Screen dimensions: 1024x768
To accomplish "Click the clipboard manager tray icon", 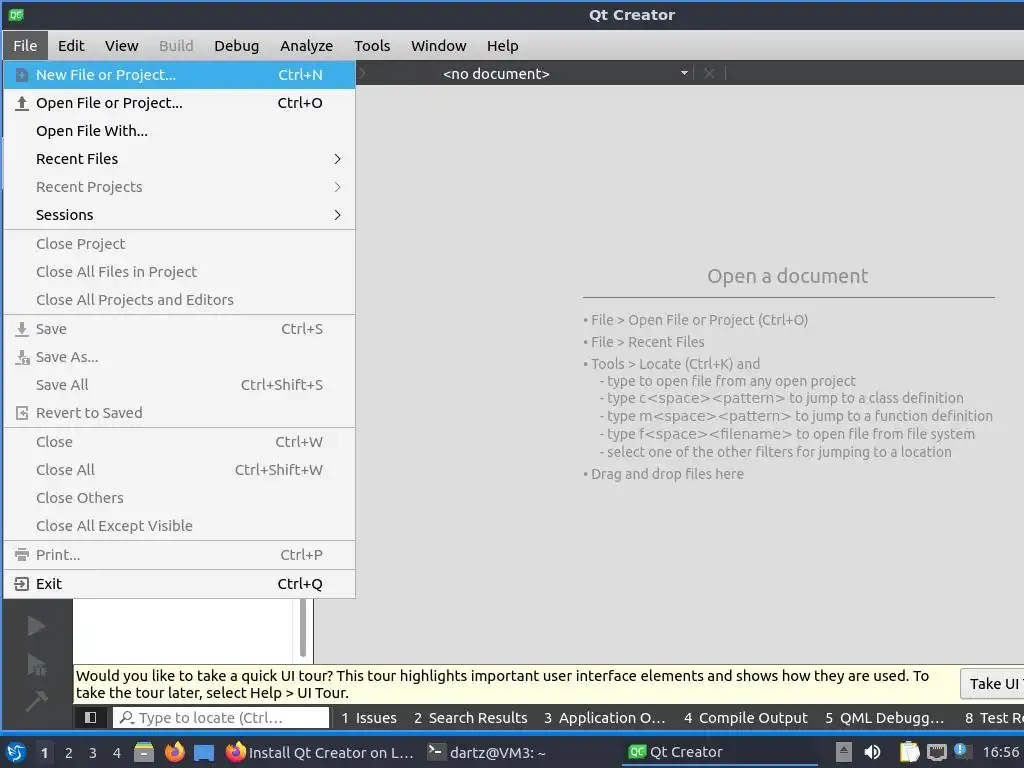I will tap(909, 752).
